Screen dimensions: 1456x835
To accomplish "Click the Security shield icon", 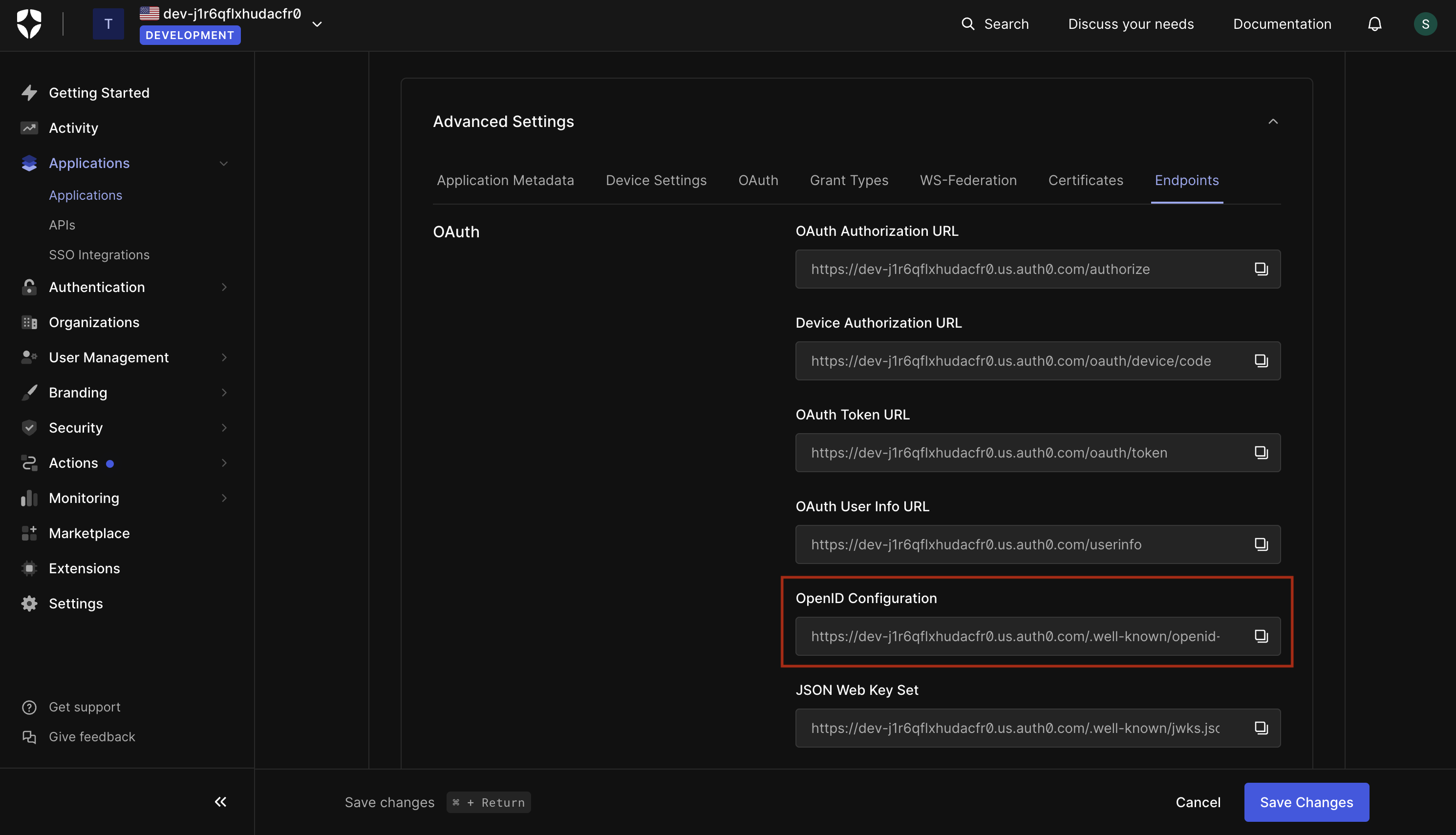I will click(29, 427).
